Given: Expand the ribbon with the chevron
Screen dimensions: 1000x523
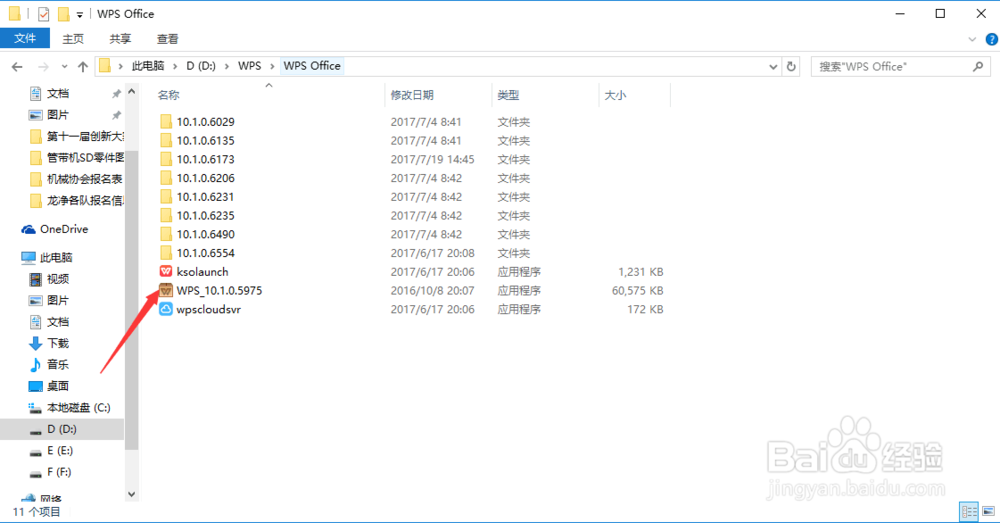Looking at the screenshot, I should 972,40.
